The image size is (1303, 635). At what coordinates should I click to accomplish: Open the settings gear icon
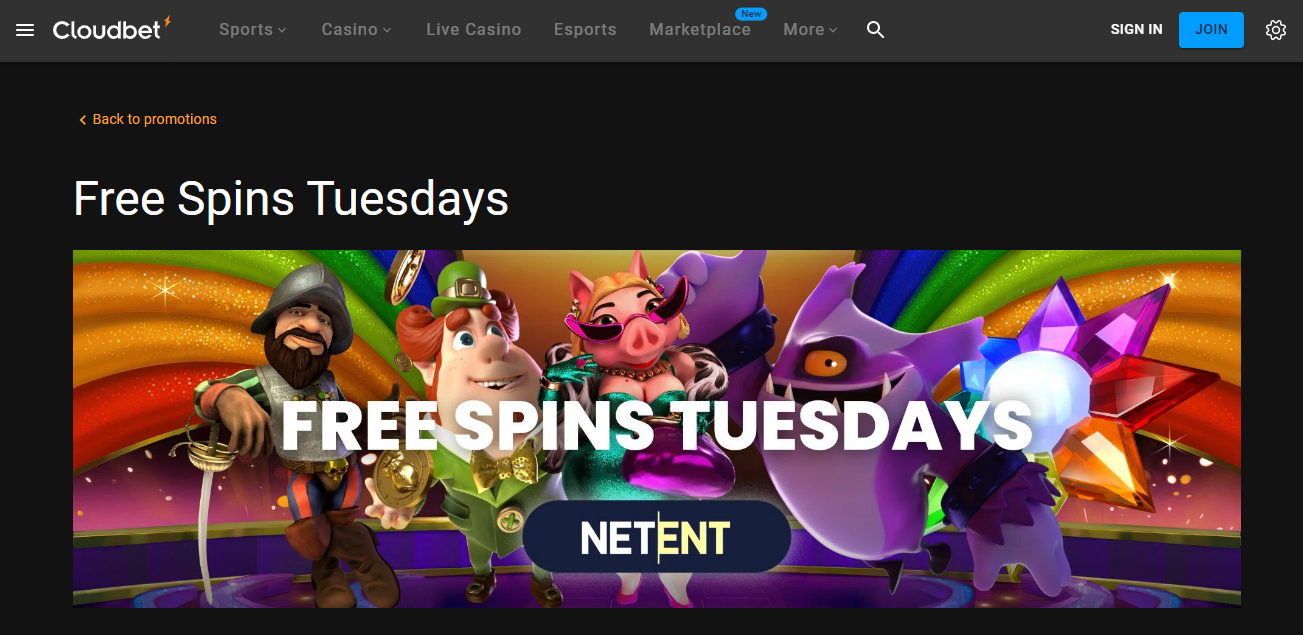pyautogui.click(x=1275, y=30)
